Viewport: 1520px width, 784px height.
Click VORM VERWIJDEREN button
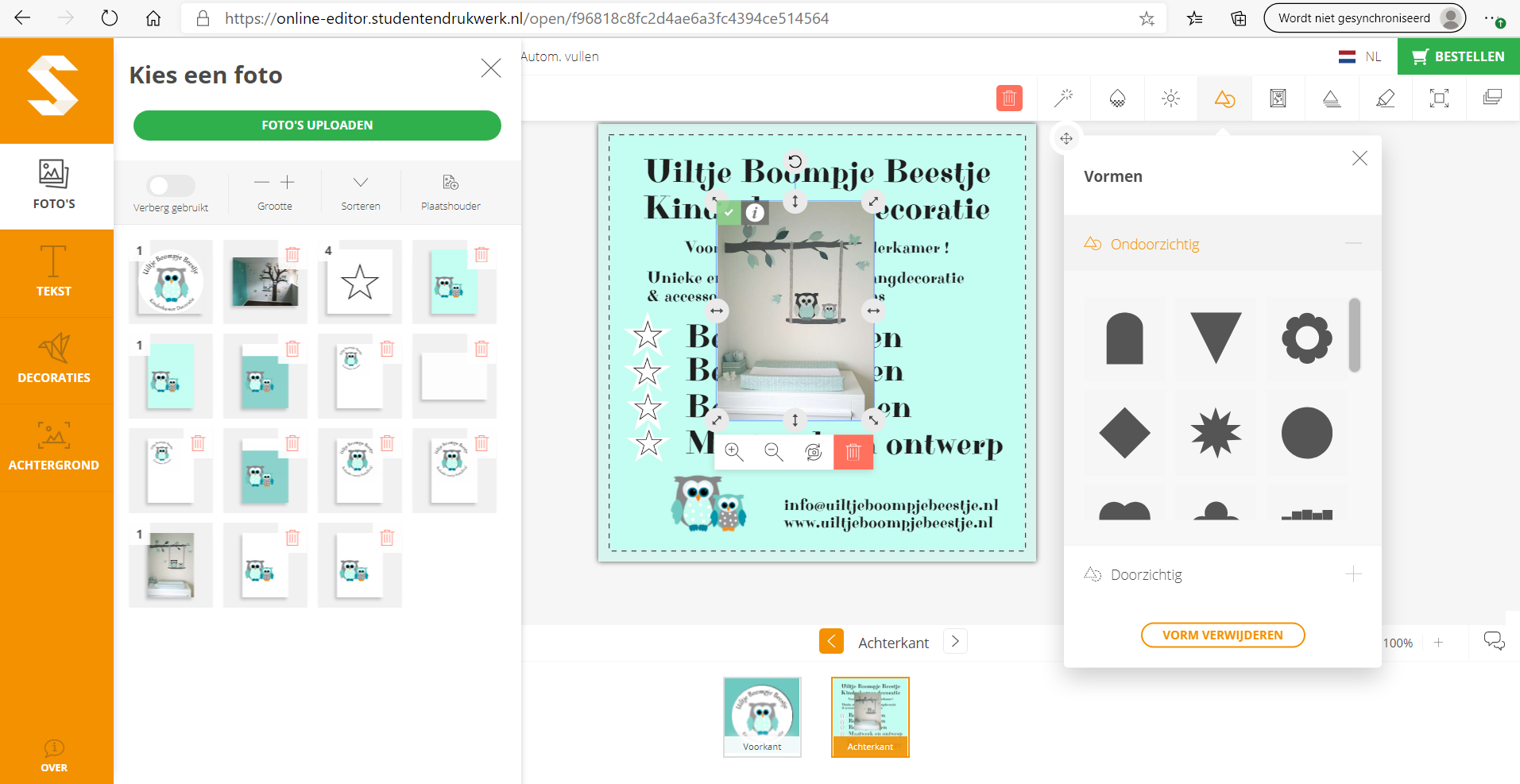coord(1223,635)
